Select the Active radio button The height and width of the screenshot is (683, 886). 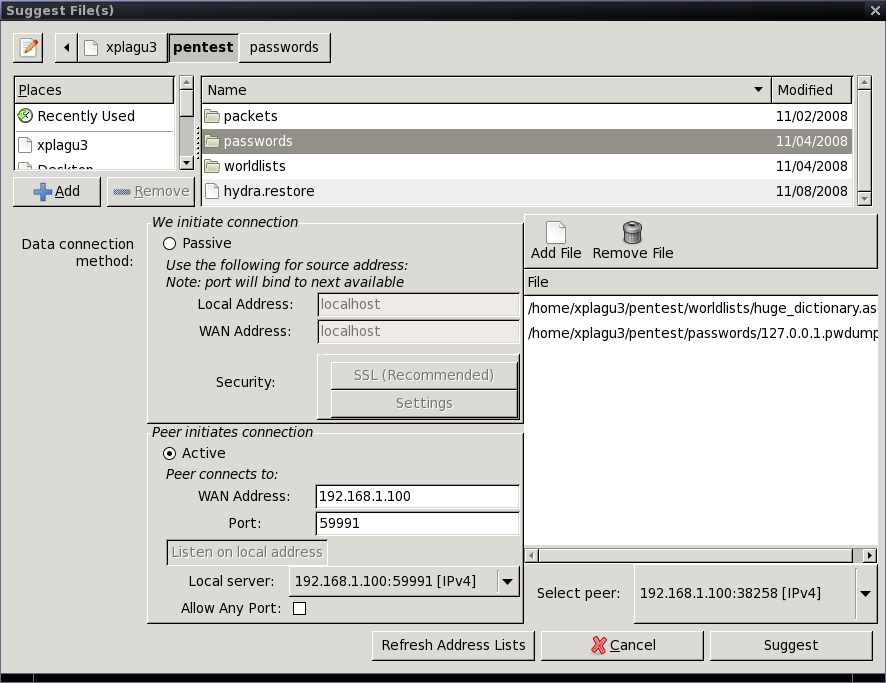coord(169,453)
